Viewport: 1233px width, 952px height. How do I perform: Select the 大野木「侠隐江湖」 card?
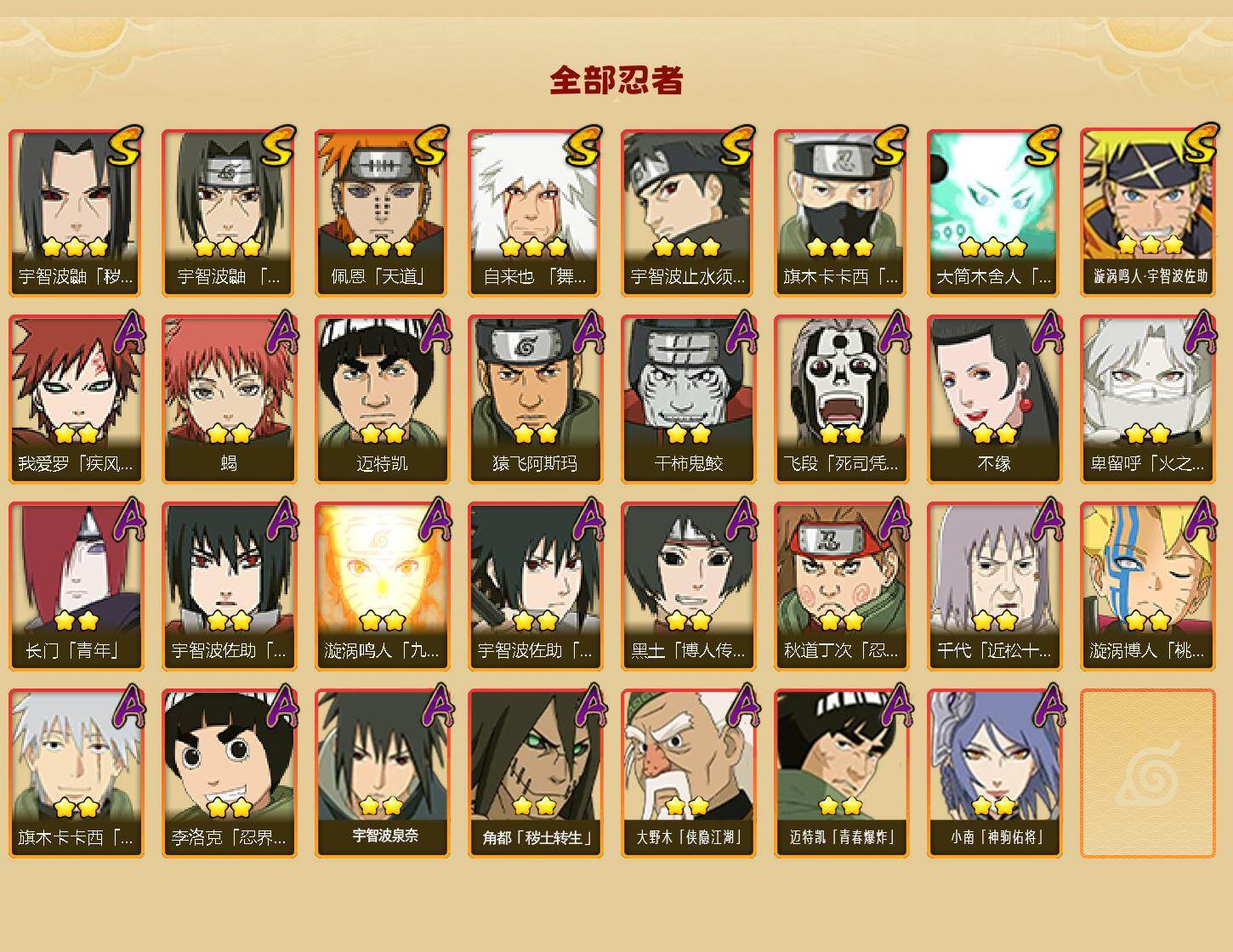(x=688, y=773)
